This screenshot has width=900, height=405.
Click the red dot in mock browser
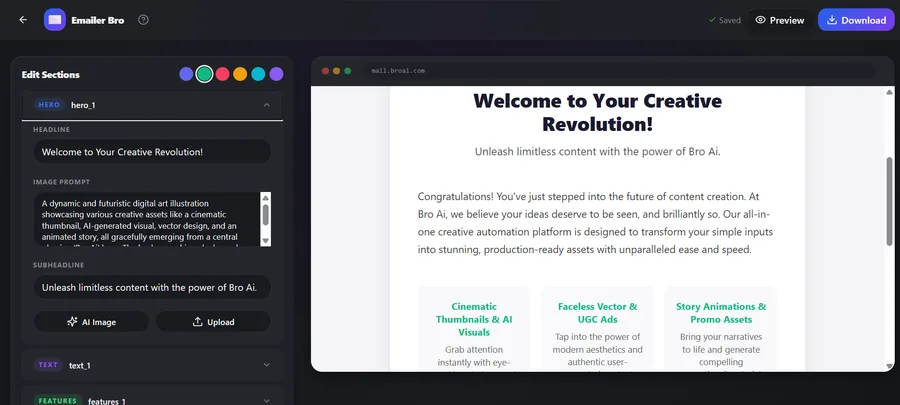click(325, 71)
